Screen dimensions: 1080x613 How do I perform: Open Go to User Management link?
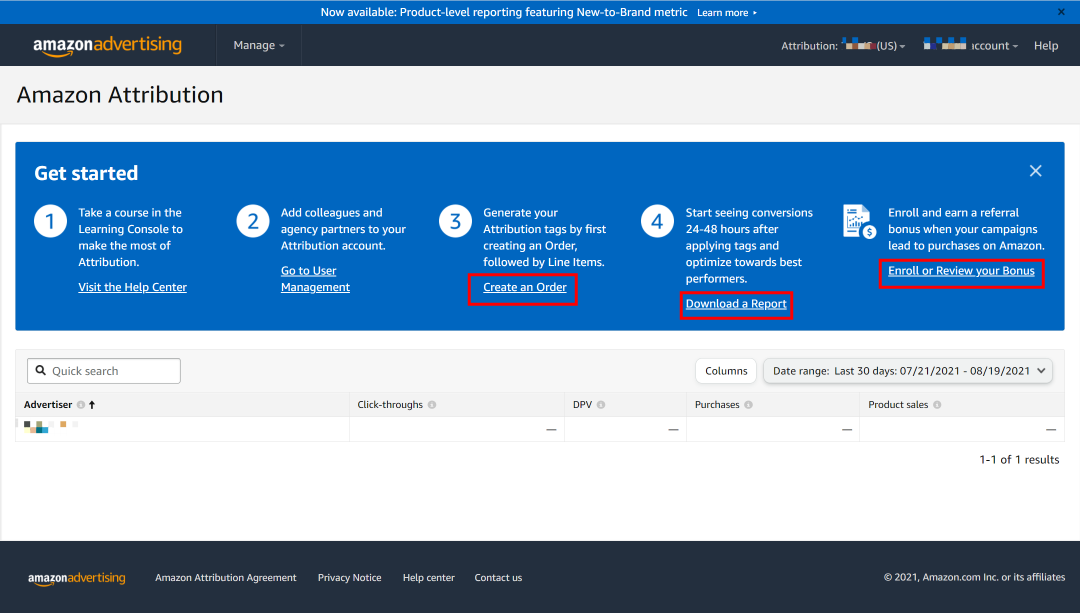[315, 279]
